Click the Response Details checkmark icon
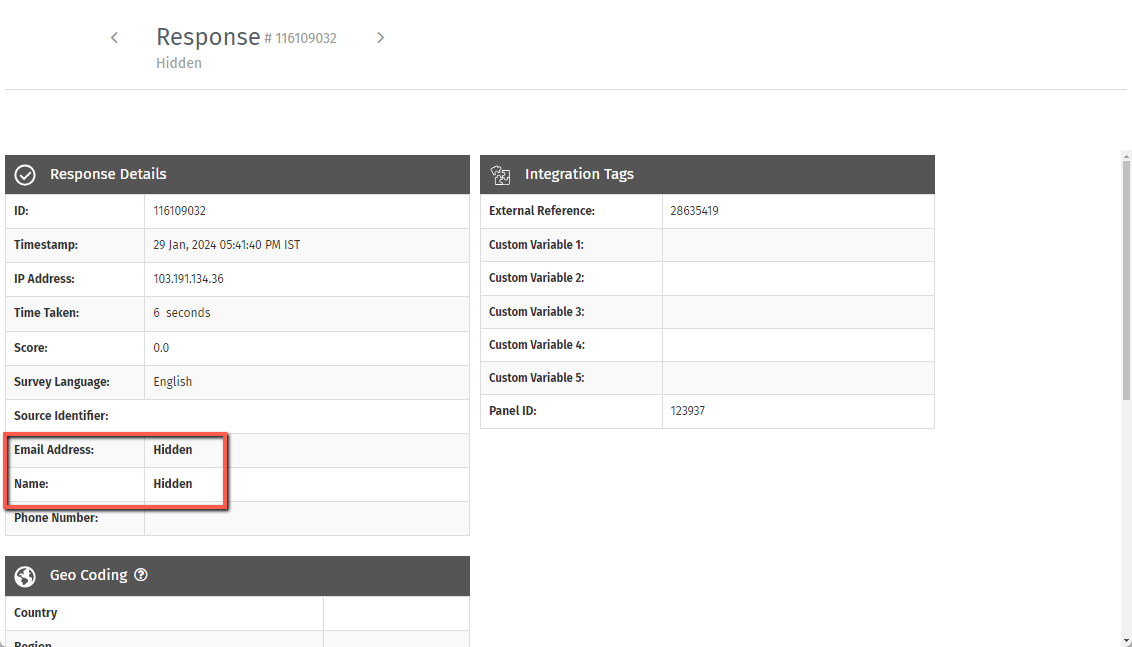Image resolution: width=1132 pixels, height=647 pixels. [26, 175]
